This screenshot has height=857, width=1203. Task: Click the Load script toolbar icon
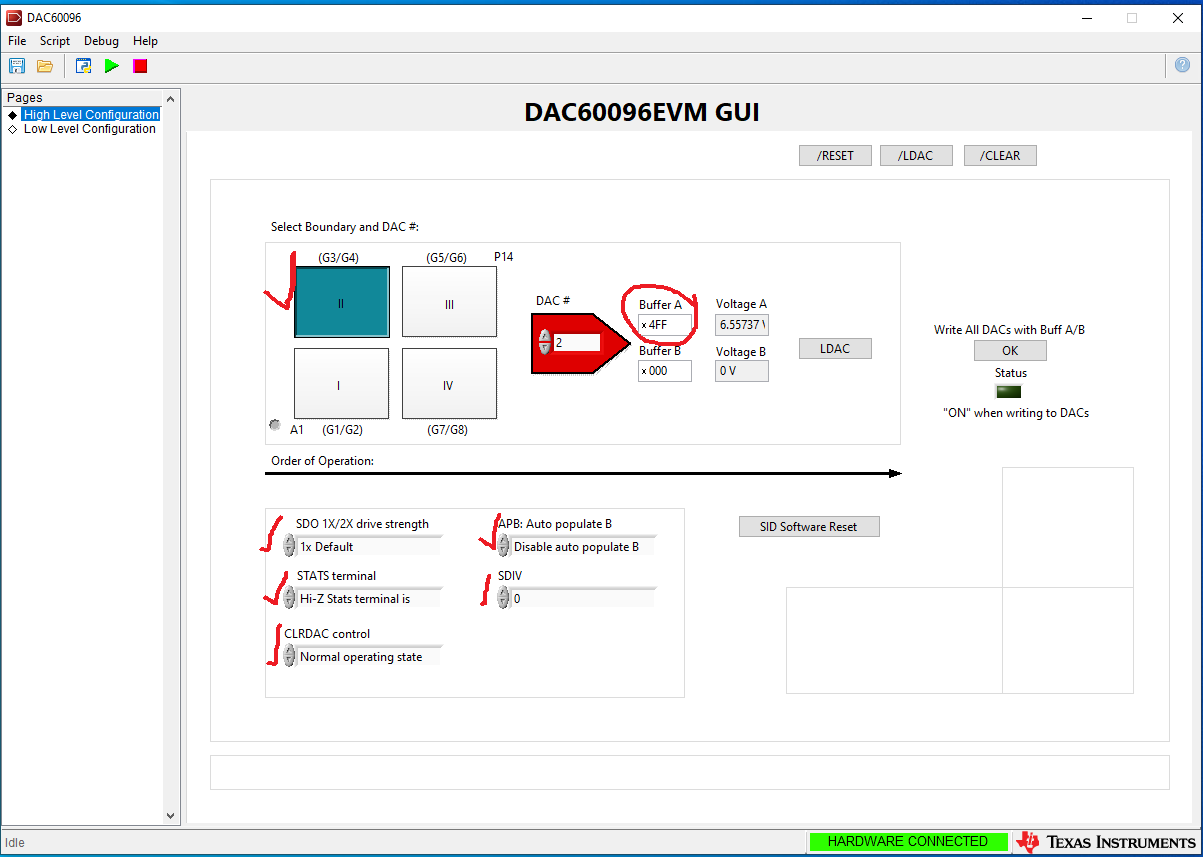[84, 66]
